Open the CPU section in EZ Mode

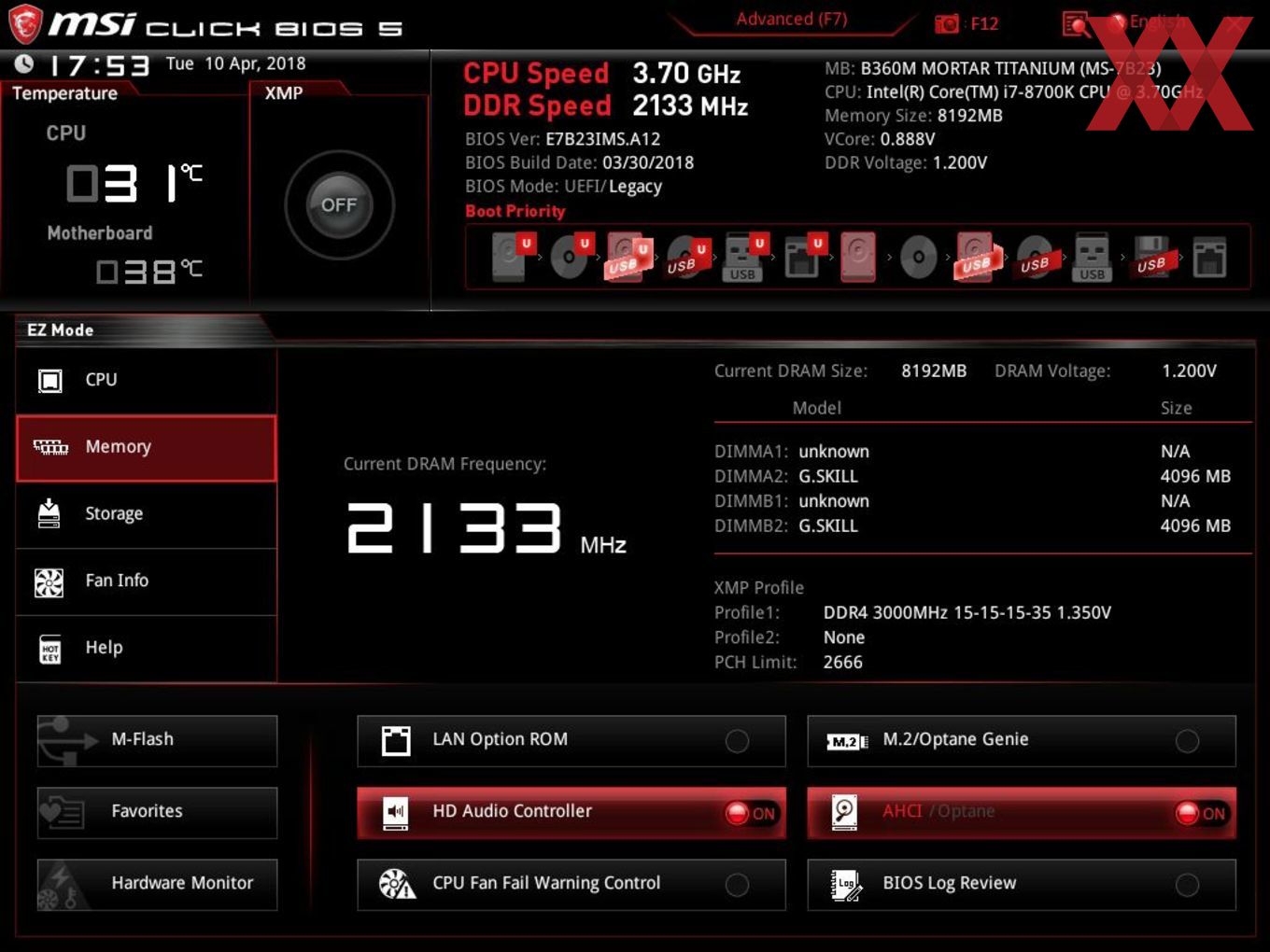click(x=146, y=380)
